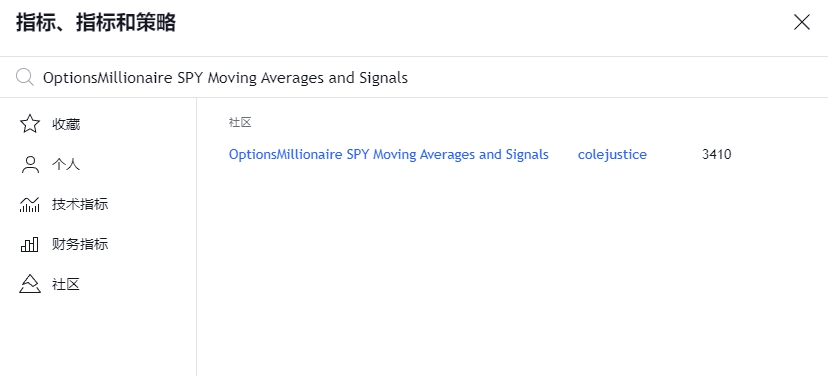Click the bar chart icon for 财务指标
Image resolution: width=828 pixels, height=376 pixels.
(x=30, y=245)
